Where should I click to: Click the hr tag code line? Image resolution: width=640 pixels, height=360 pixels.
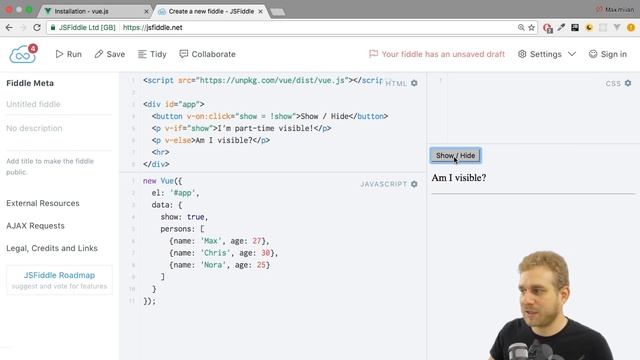click(160, 152)
